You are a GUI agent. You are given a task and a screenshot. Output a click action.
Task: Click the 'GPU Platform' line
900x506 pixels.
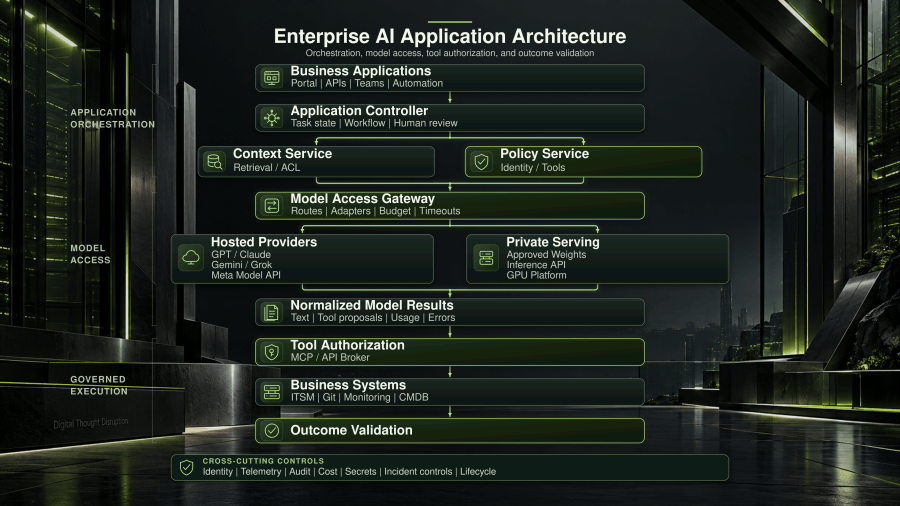click(x=536, y=275)
